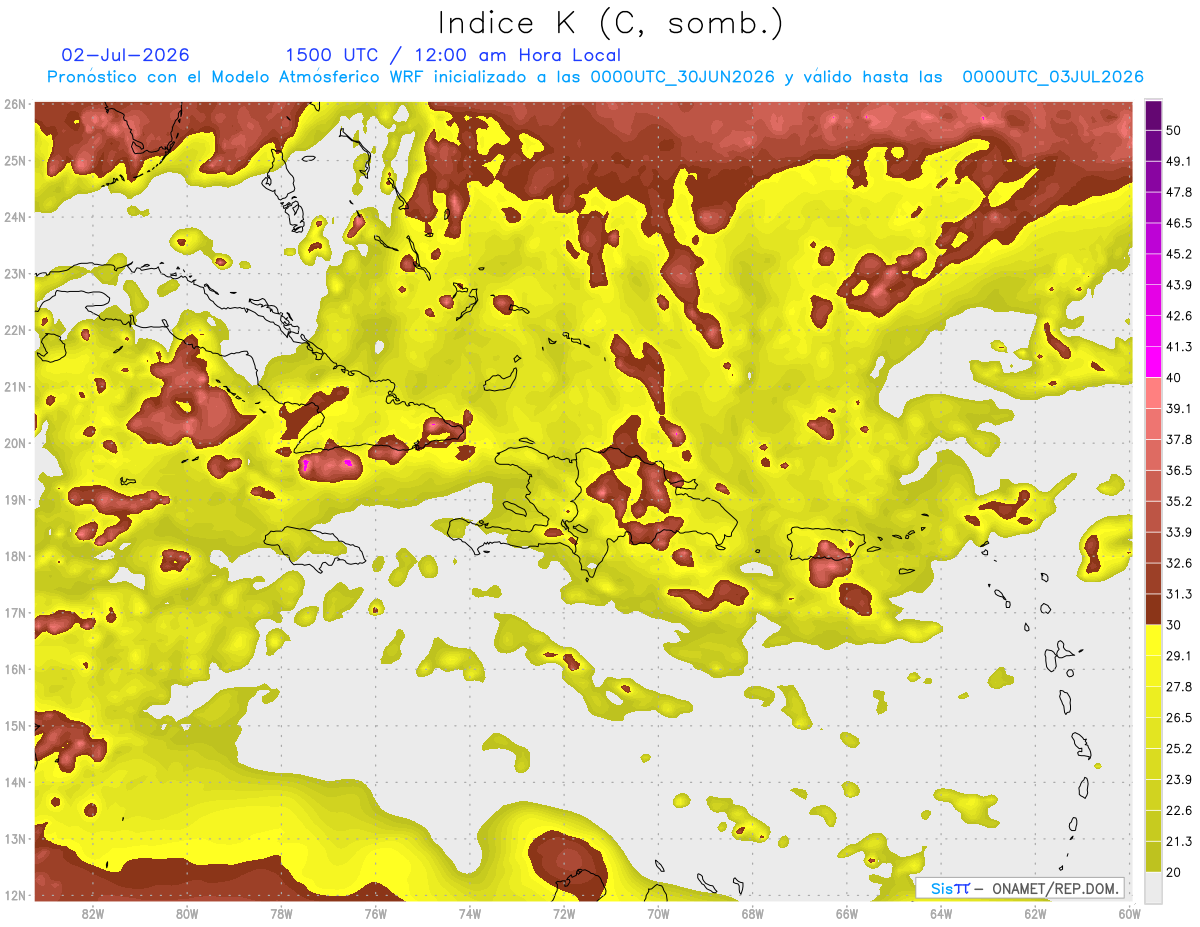Click the "16N" latitude label
The height and width of the screenshot is (927, 1200).
14,669
